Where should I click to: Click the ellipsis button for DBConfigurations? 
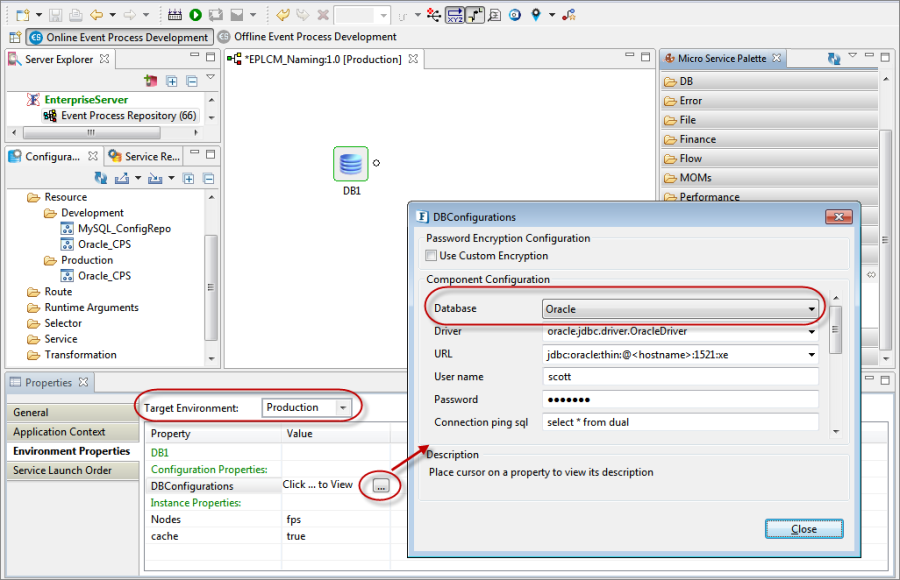tap(381, 486)
